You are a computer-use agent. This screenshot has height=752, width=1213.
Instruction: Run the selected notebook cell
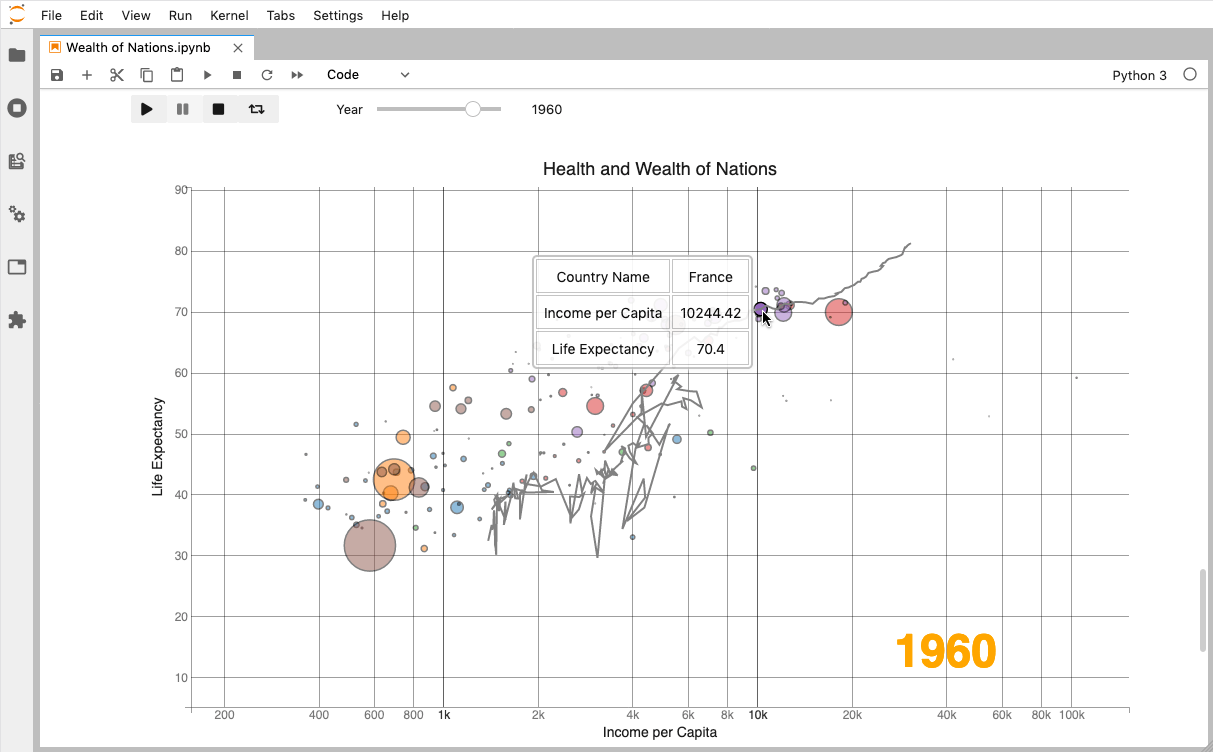207,74
